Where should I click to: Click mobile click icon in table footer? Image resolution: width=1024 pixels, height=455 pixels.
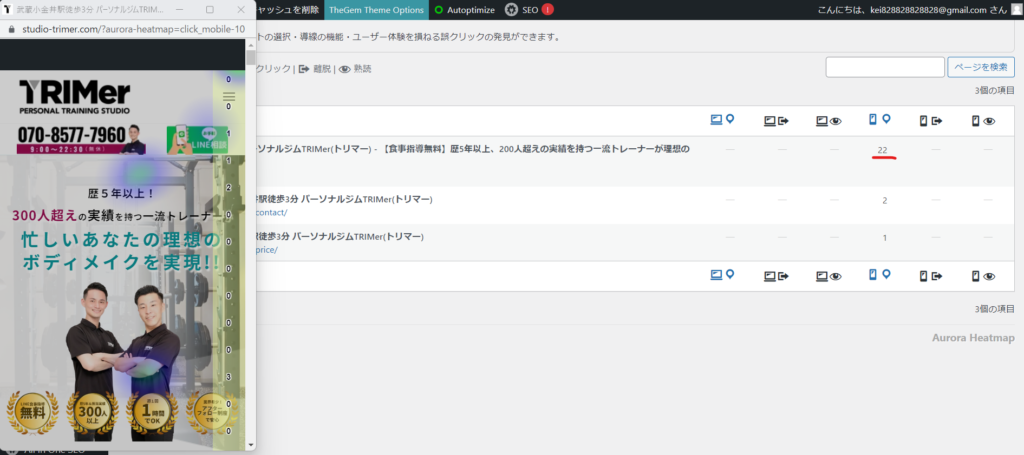pyautogui.click(x=880, y=275)
